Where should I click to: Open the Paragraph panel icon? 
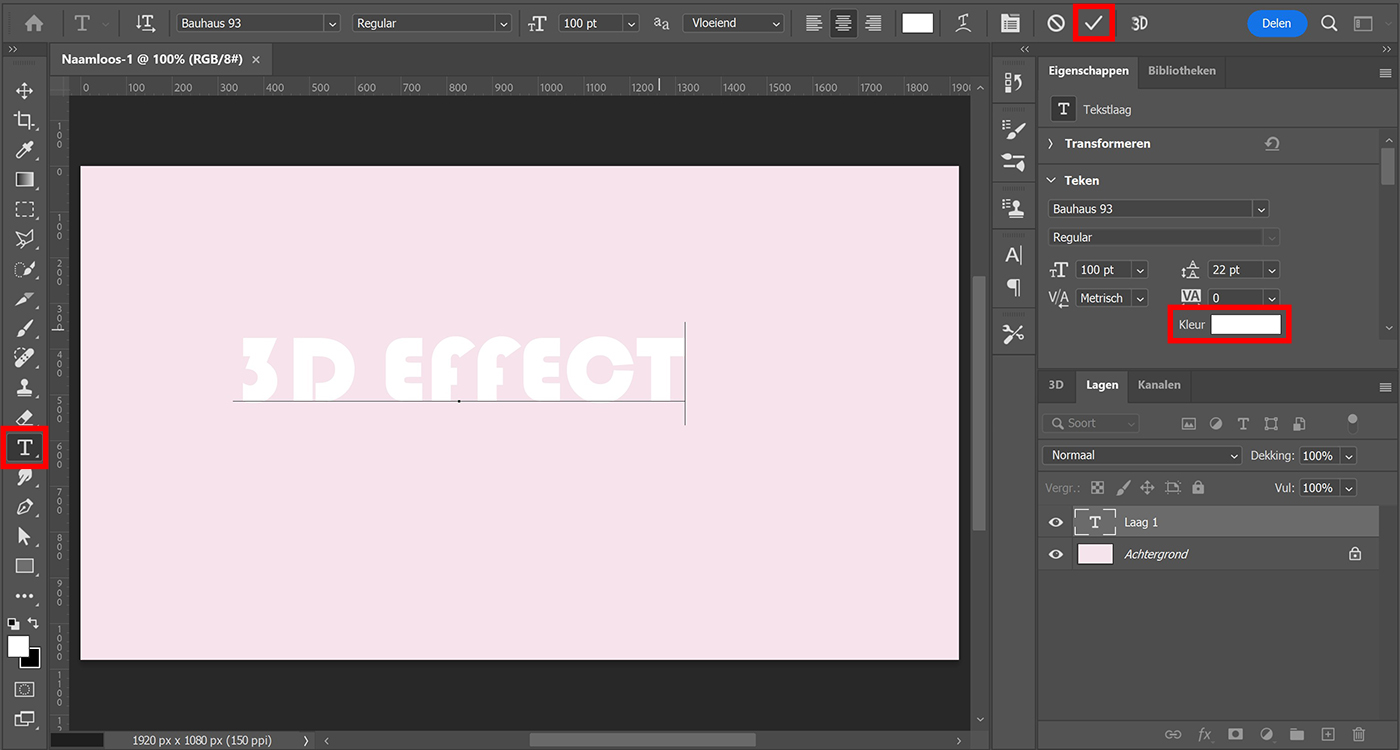(1013, 287)
